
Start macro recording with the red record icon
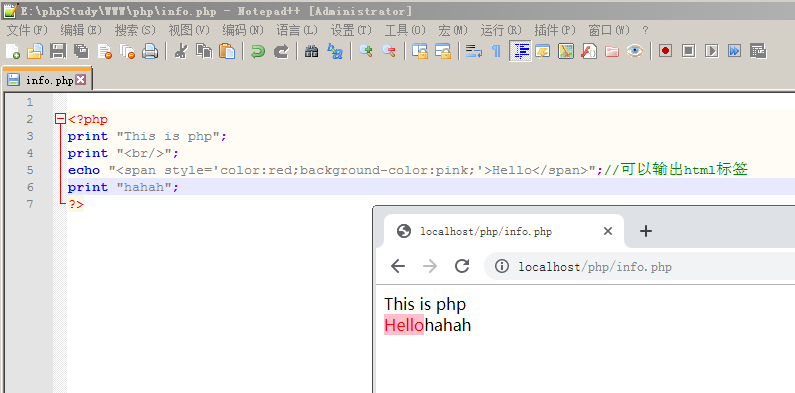tap(665, 51)
